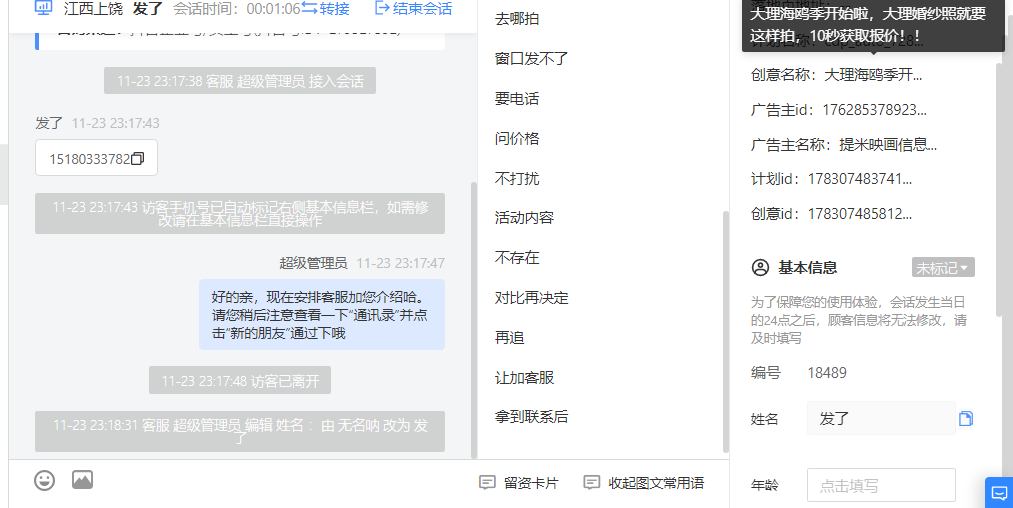Select quick phrase 不存在

517,258
